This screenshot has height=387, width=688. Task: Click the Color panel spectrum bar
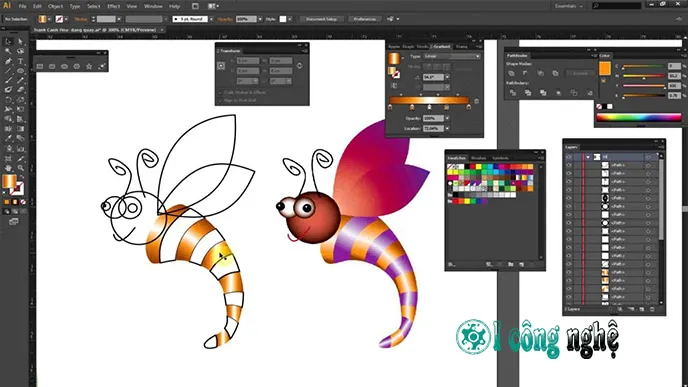coord(638,118)
